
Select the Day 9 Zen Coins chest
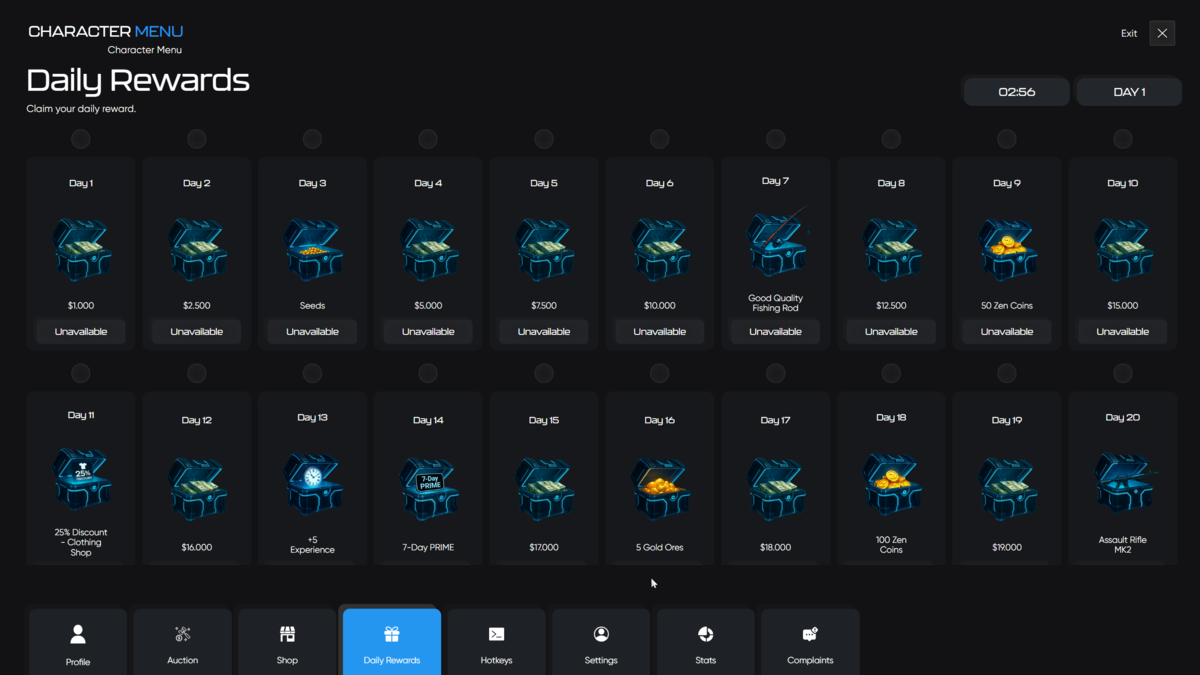coord(1007,250)
